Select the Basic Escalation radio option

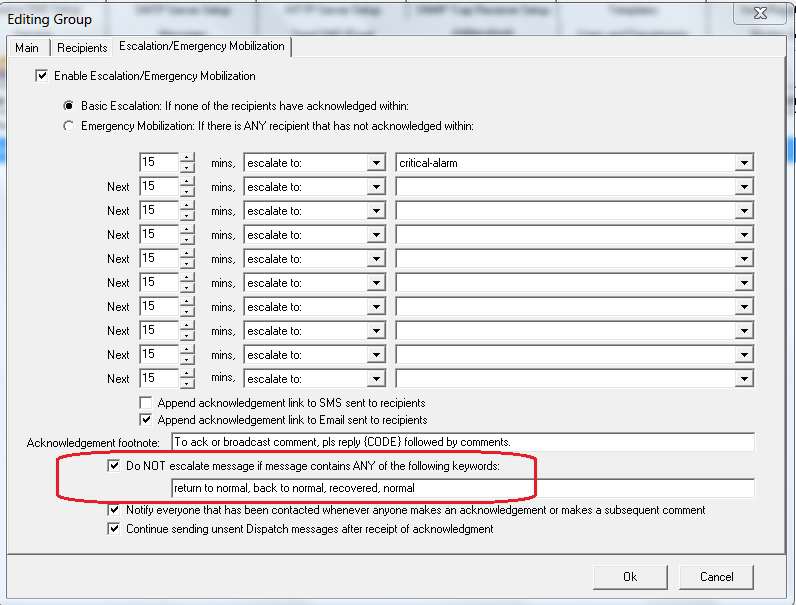pyautogui.click(x=69, y=106)
